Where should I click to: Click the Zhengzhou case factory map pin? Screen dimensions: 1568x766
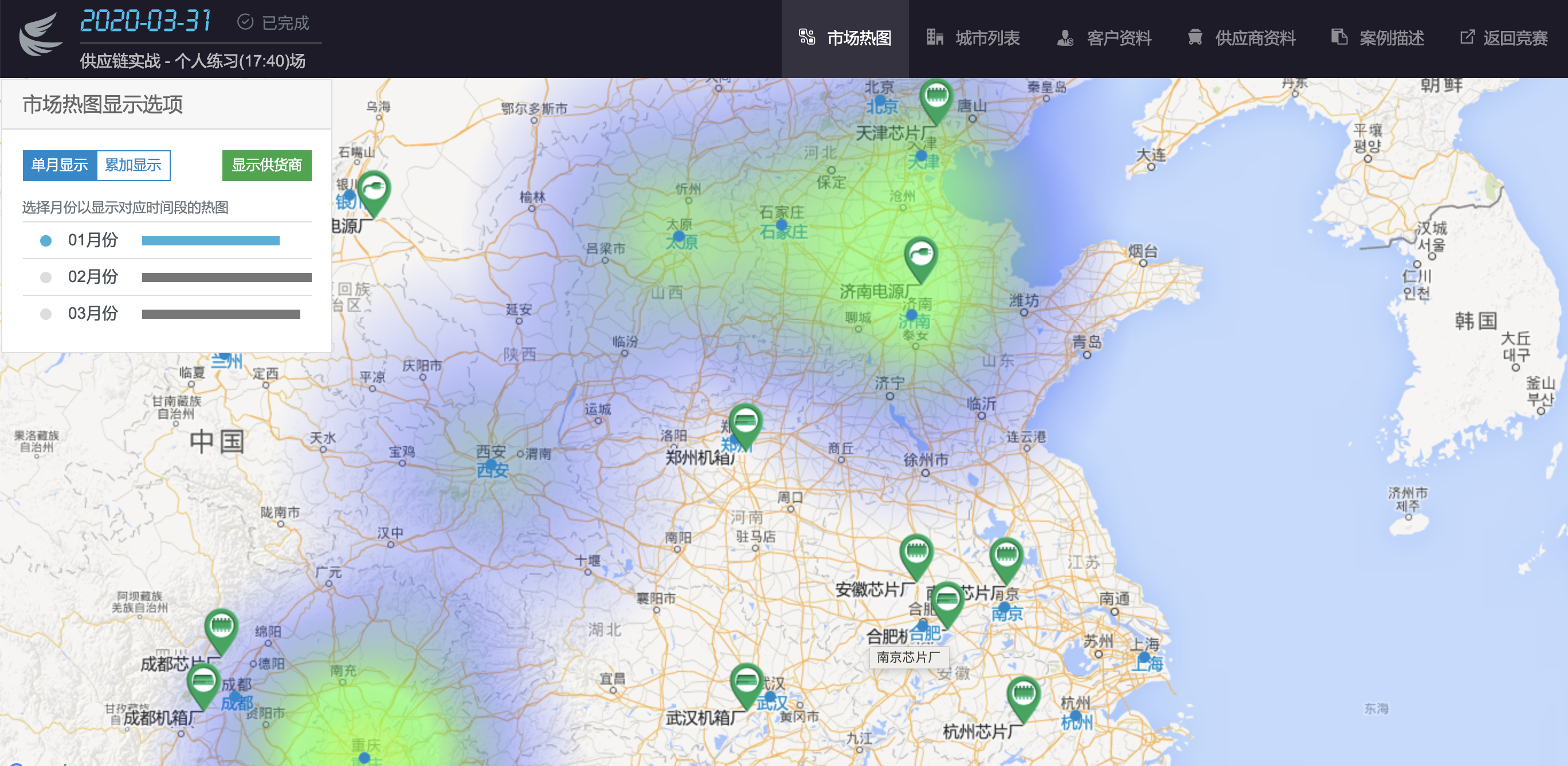tap(746, 423)
